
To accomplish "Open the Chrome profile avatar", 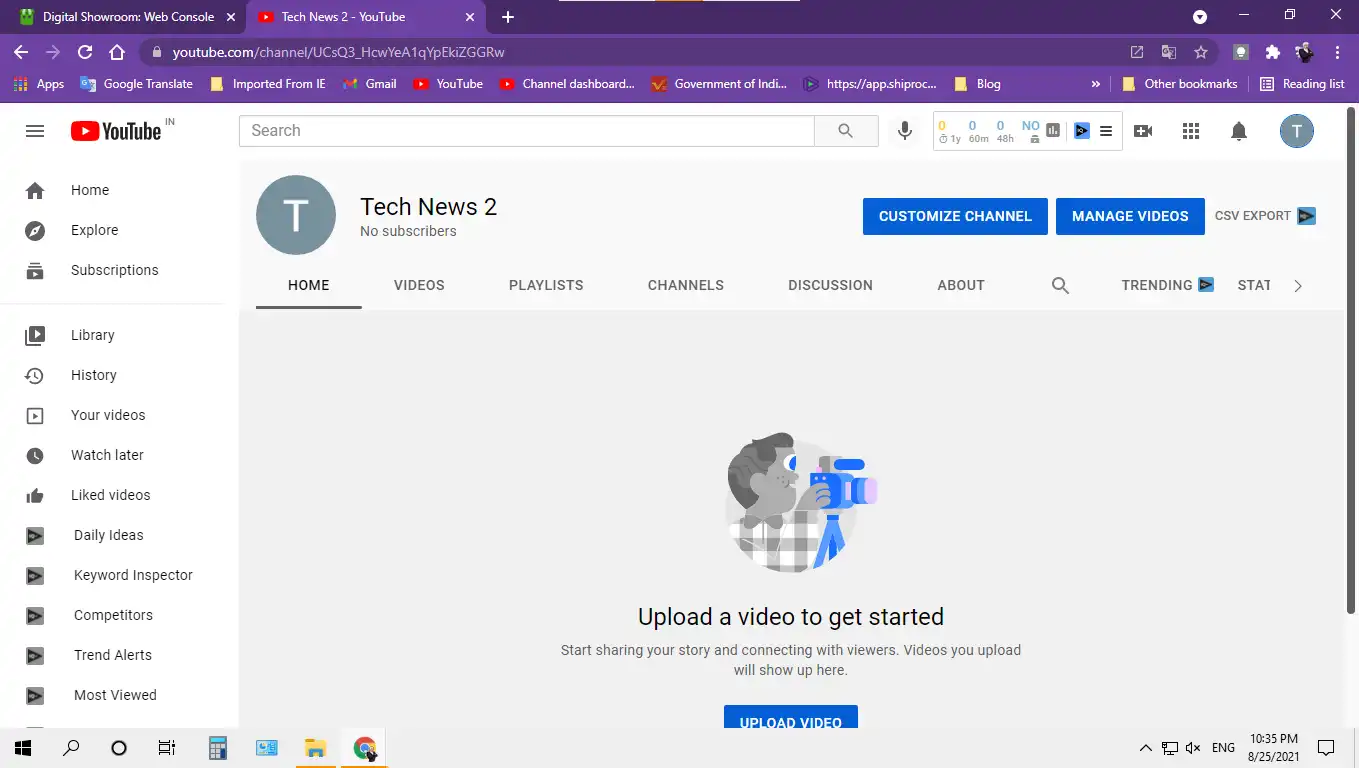I will [x=1304, y=52].
